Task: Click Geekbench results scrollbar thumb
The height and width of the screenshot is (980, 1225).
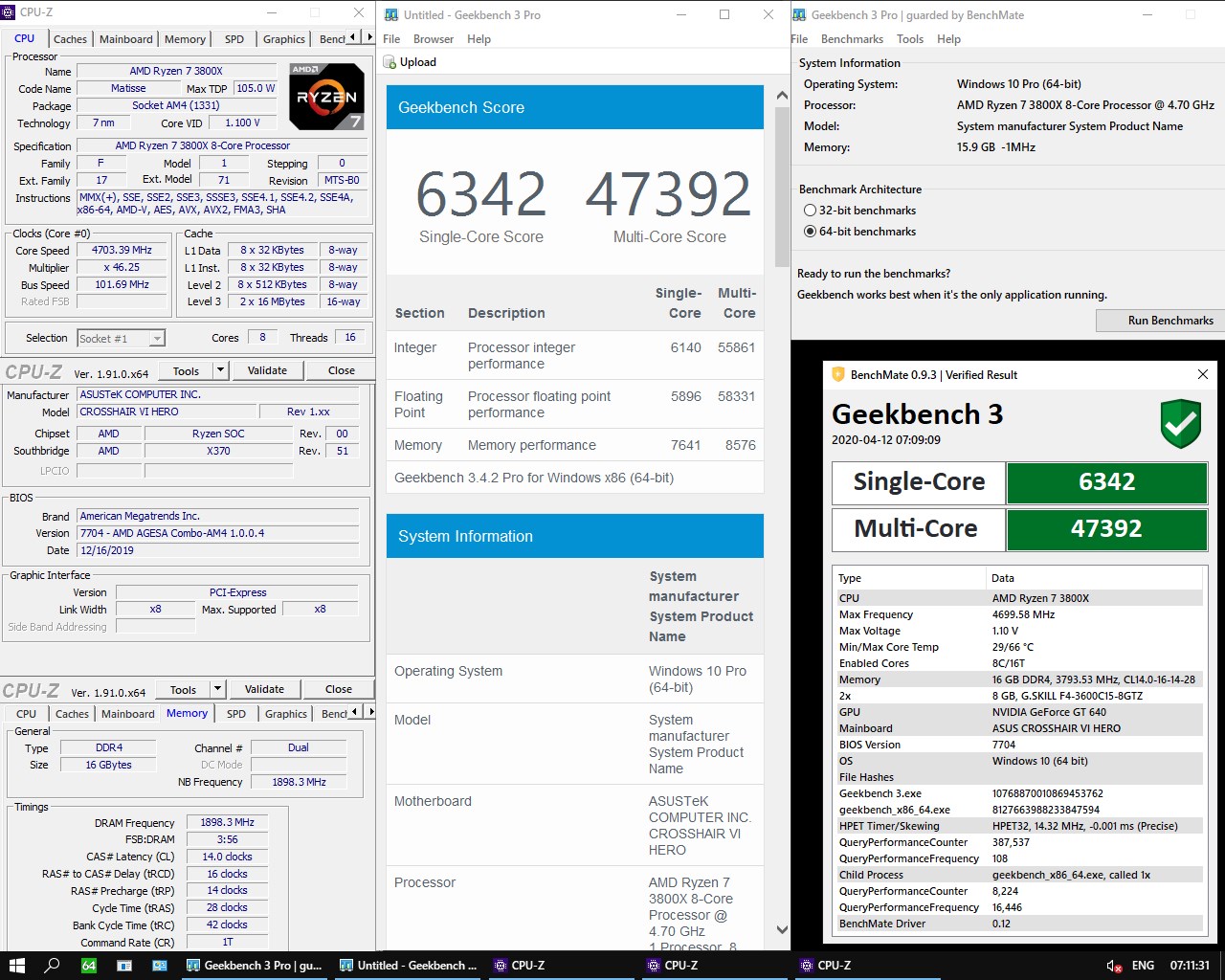Action: coord(782,187)
